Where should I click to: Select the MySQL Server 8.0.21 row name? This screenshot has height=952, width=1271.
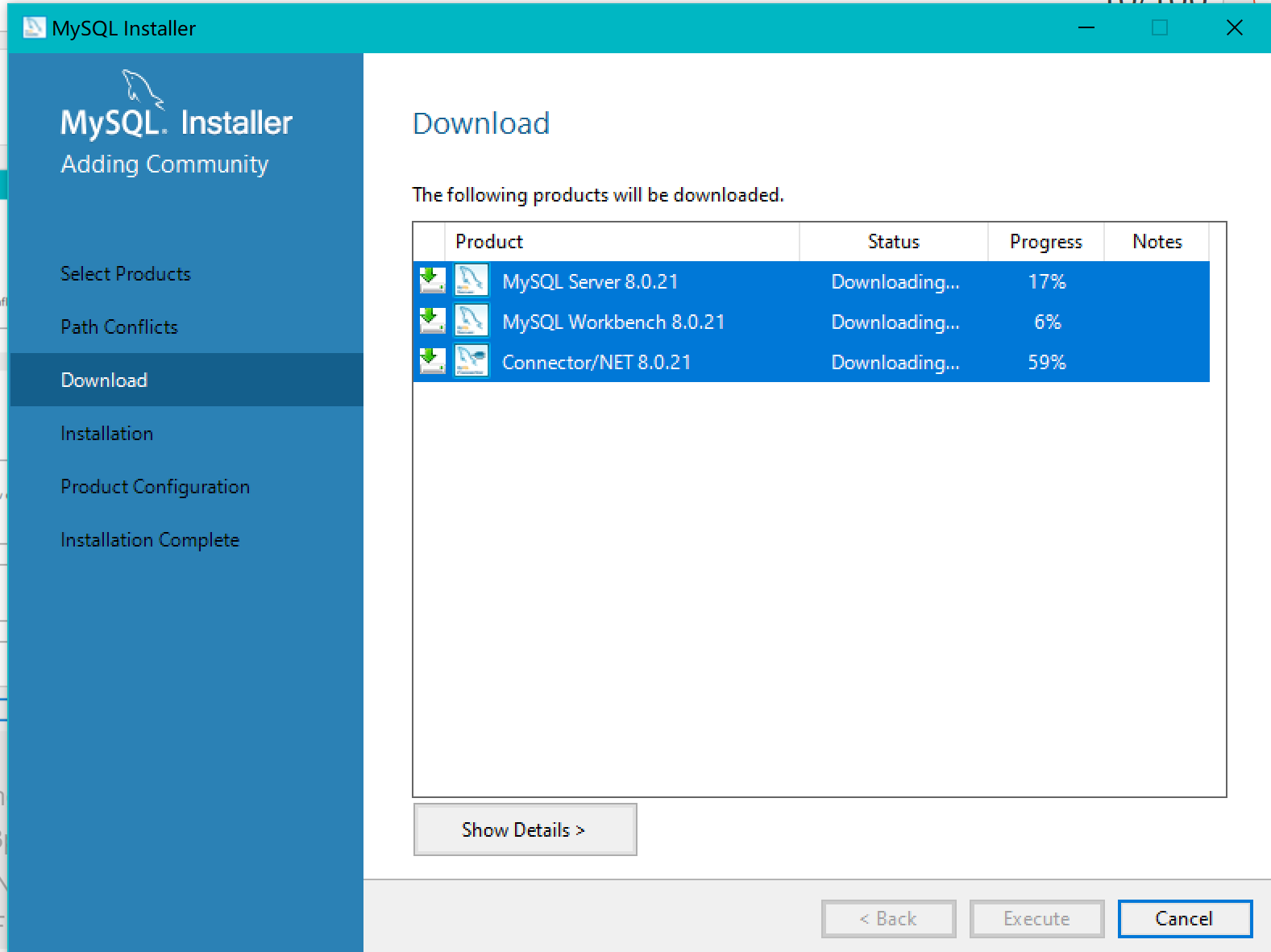(x=590, y=281)
